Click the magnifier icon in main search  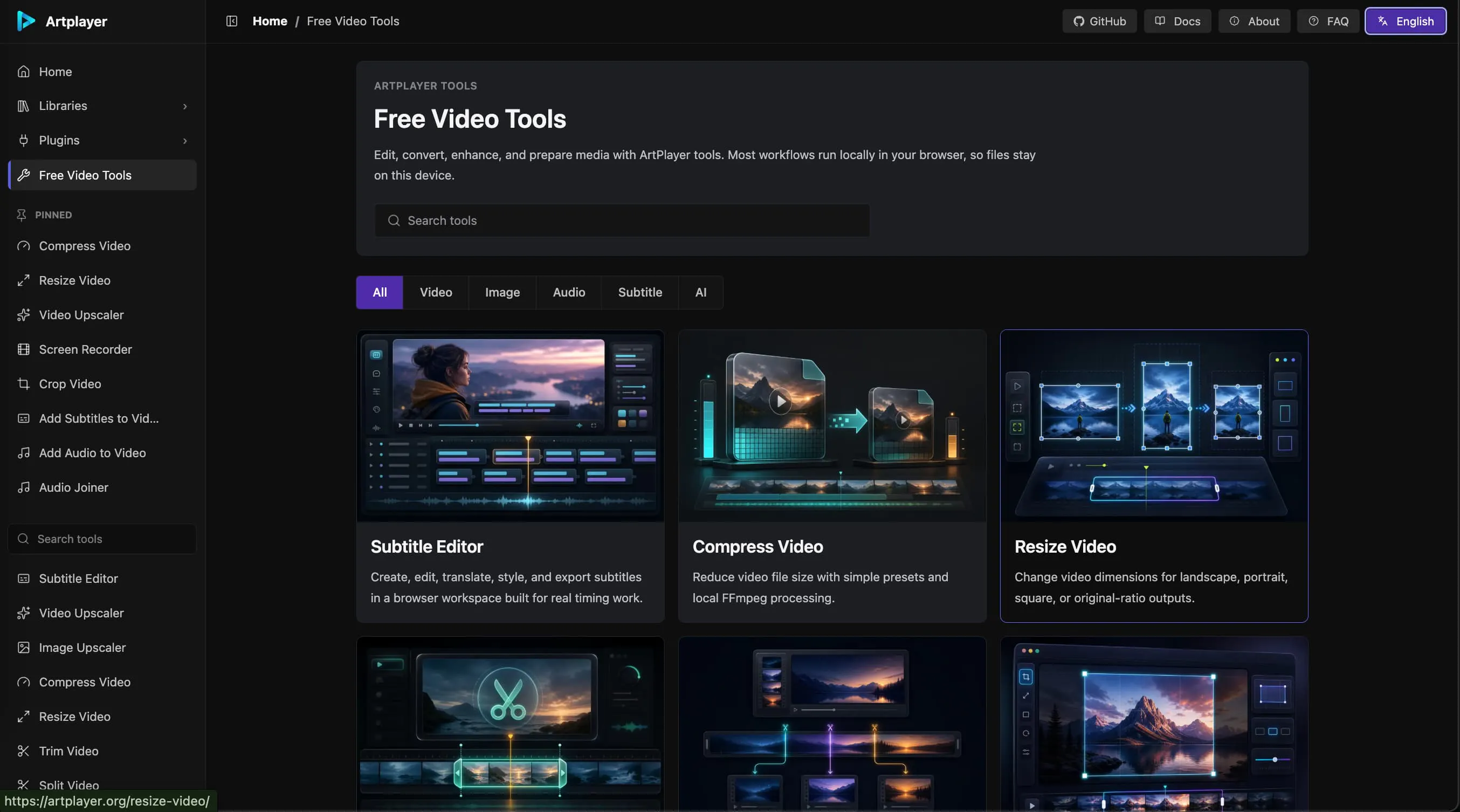point(394,221)
